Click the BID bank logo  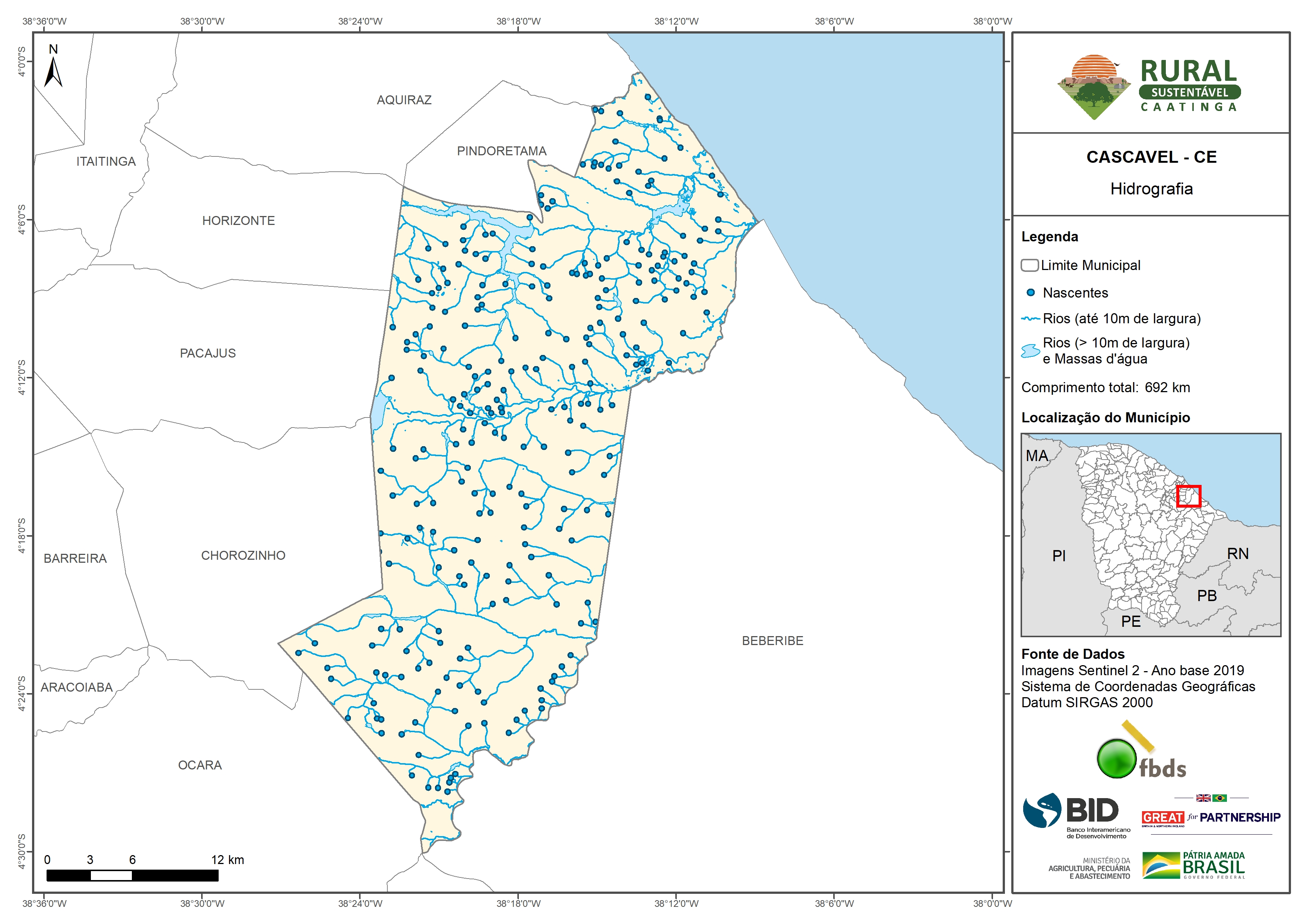pos(1076,815)
